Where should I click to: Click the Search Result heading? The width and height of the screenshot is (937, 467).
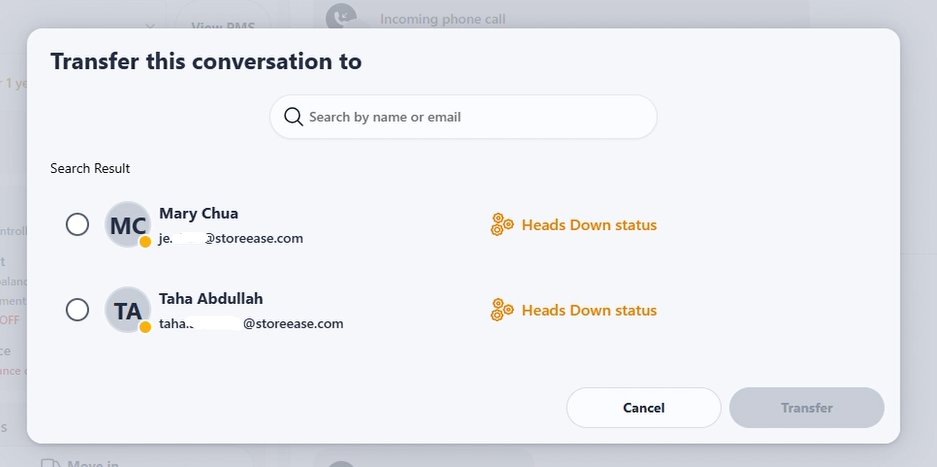pos(90,169)
